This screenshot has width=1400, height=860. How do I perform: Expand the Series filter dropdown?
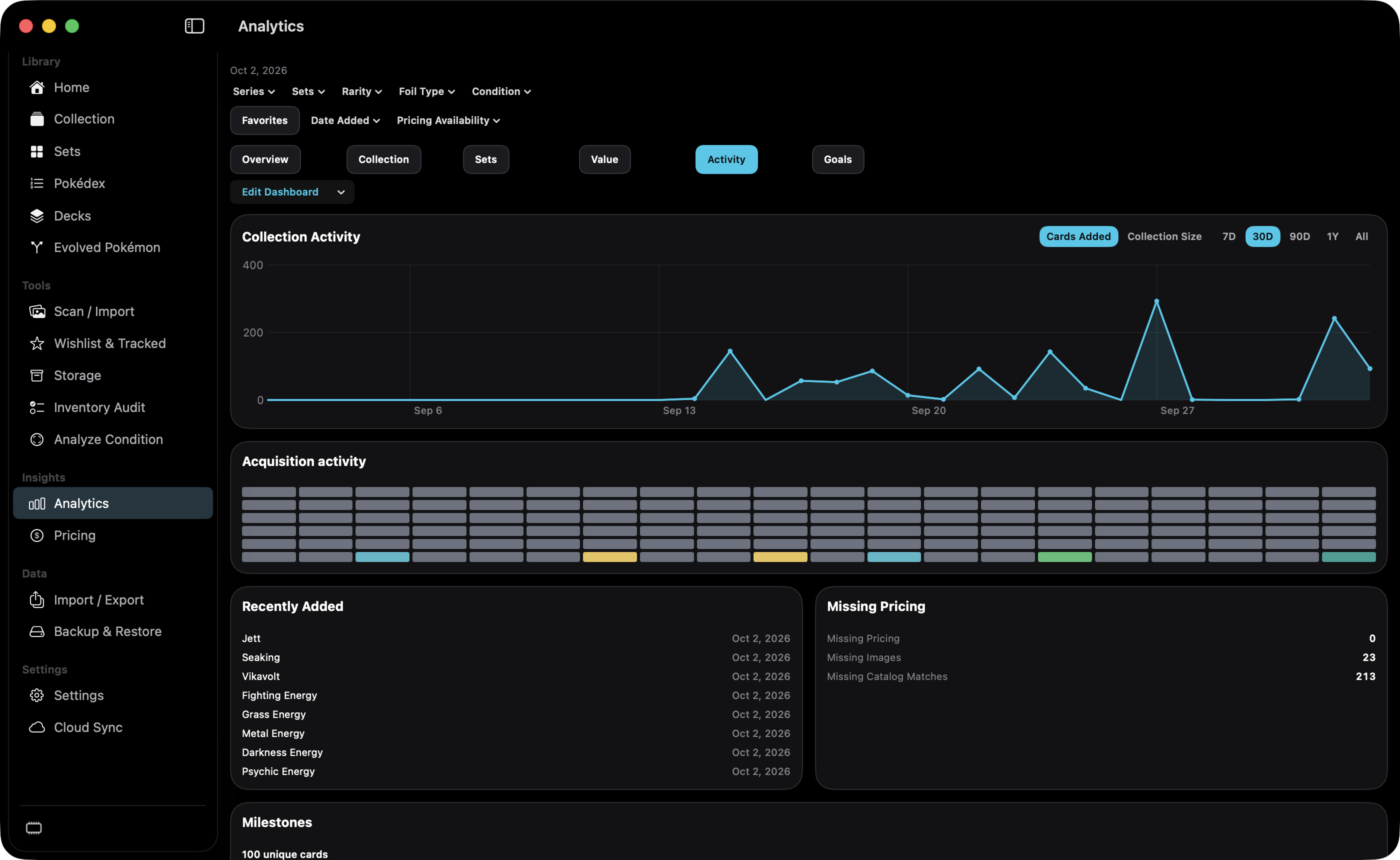(253, 91)
